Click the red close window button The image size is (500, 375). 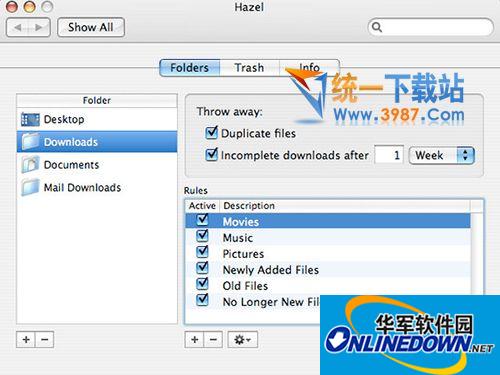[x=12, y=7]
